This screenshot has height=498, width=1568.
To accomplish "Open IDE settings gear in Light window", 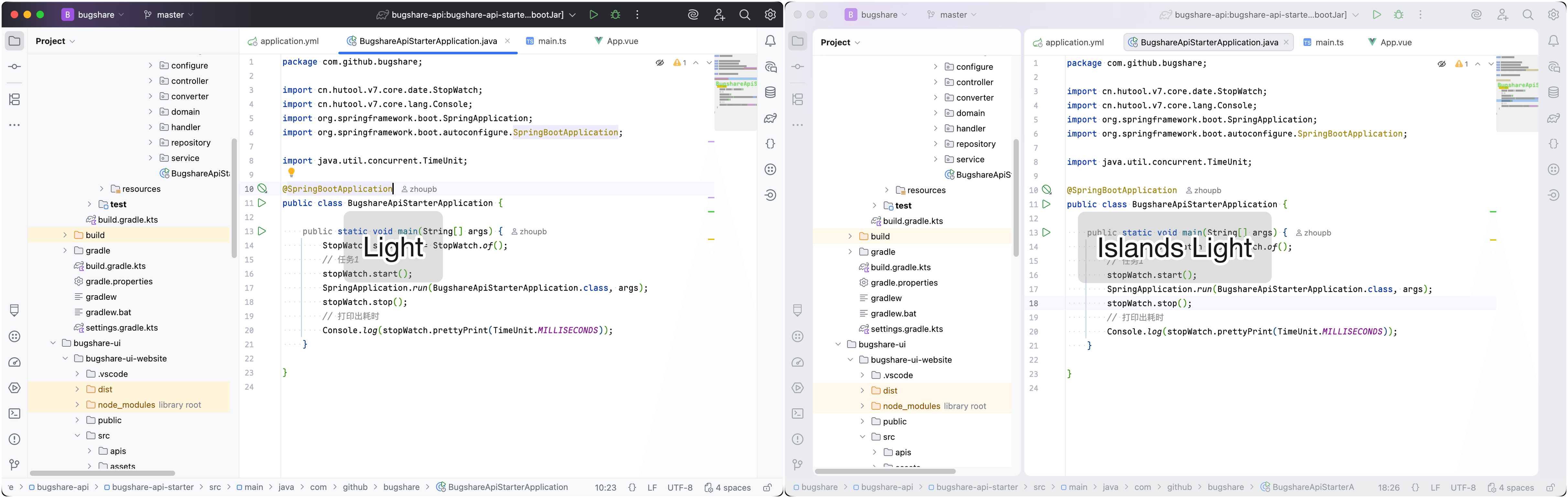I will click(770, 15).
